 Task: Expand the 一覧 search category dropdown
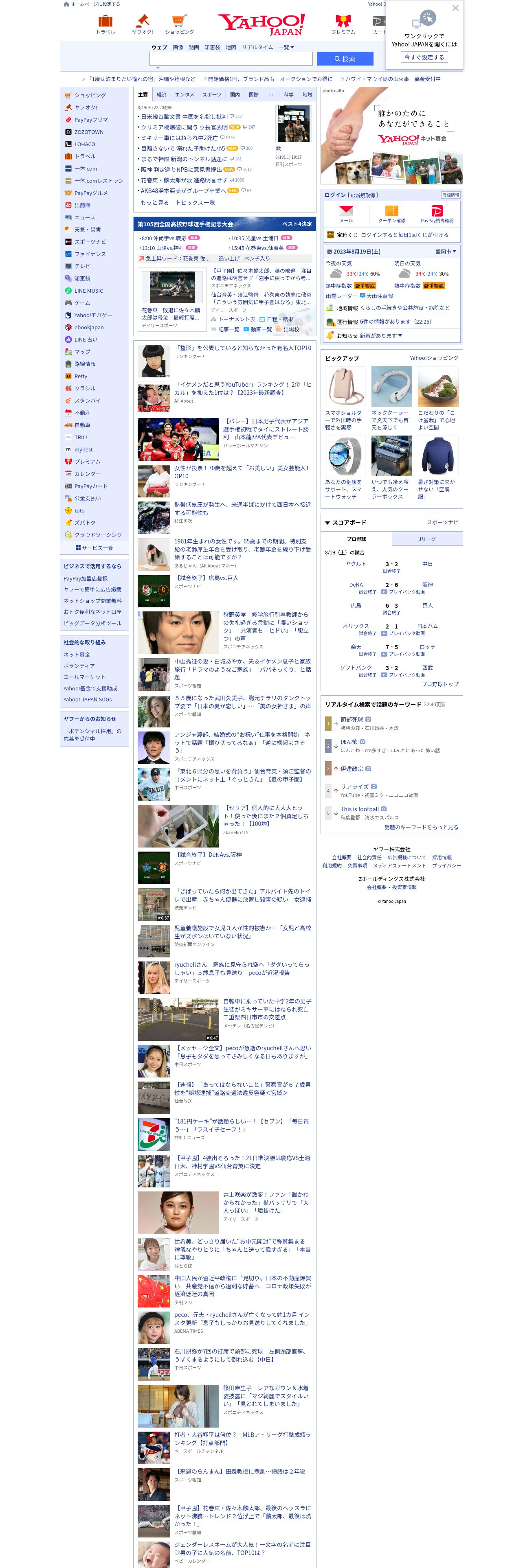coord(286,47)
